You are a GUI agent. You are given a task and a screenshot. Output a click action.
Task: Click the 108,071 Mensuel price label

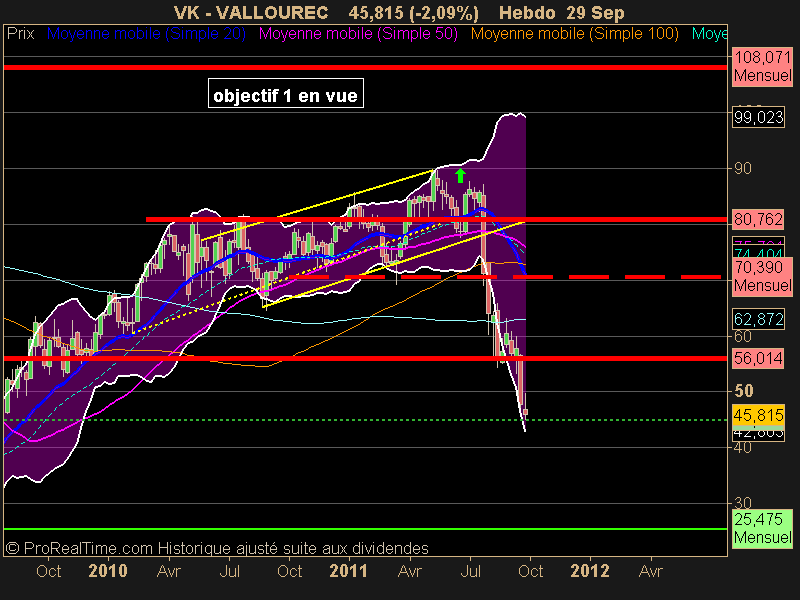point(762,66)
